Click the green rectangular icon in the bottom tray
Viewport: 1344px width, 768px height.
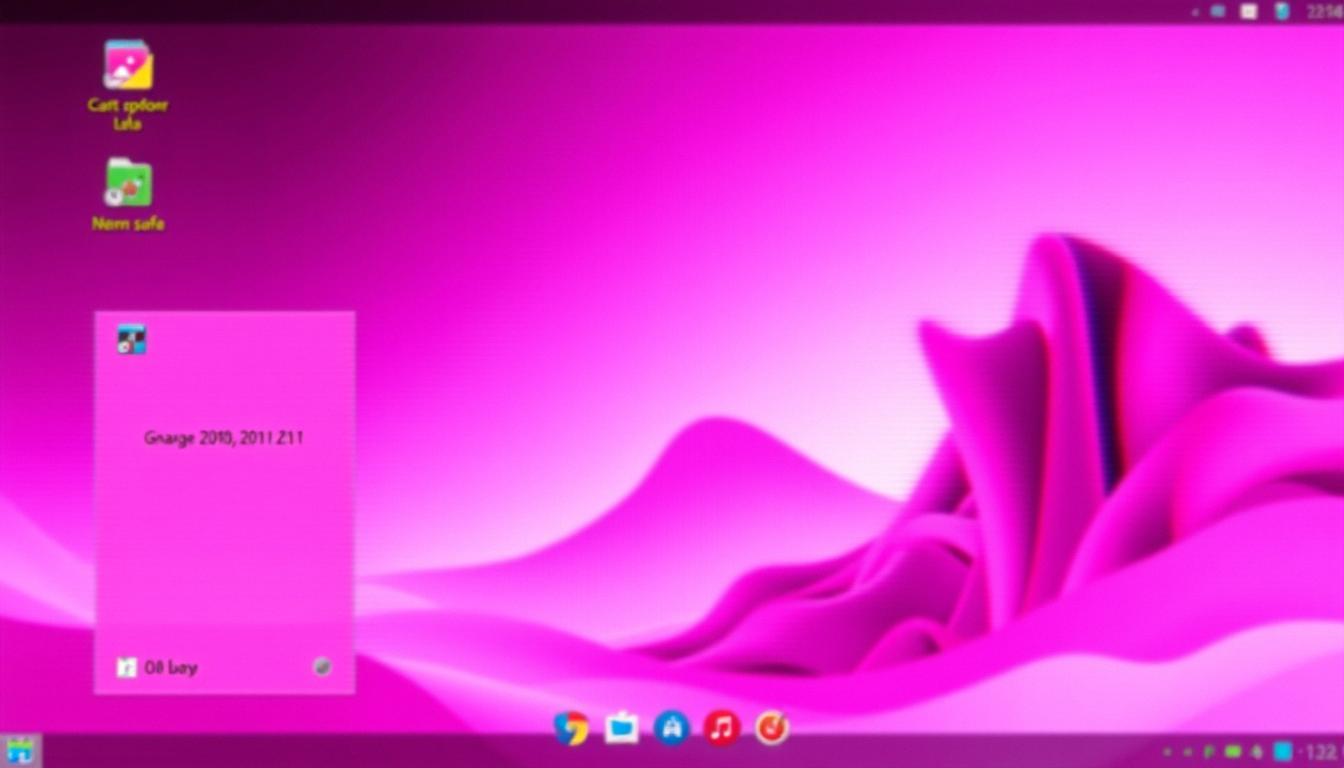pos(1233,752)
